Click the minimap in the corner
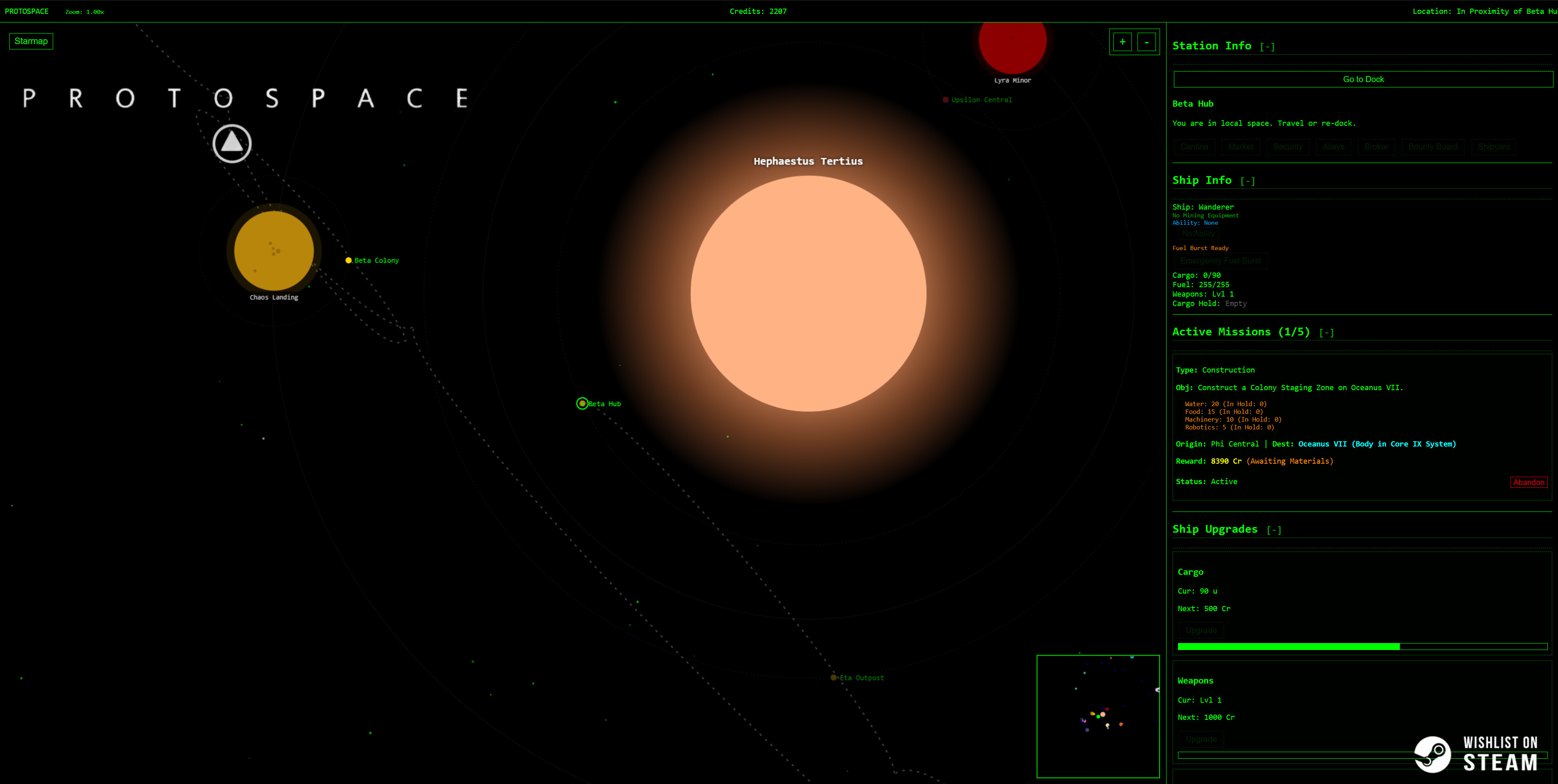 point(1098,716)
